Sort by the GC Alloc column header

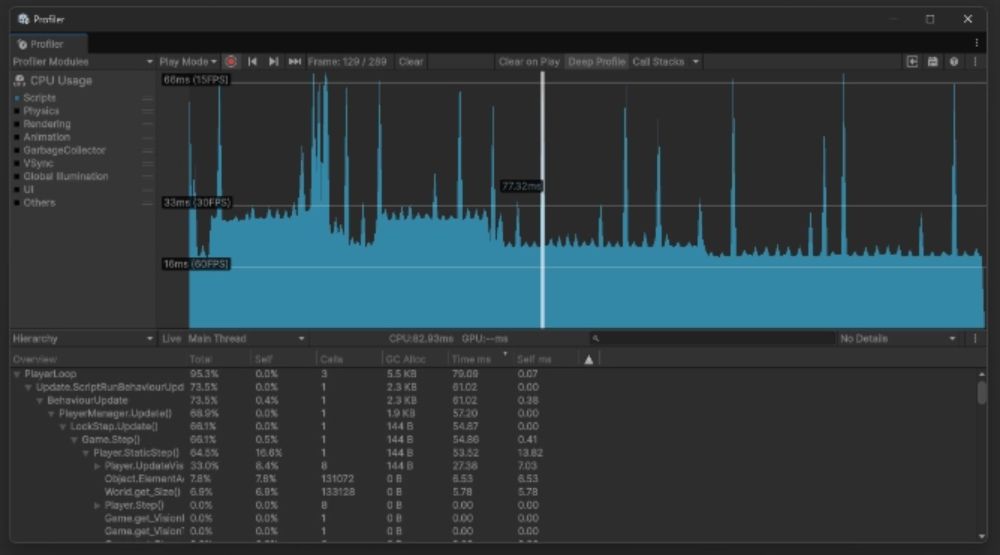[x=406, y=360]
